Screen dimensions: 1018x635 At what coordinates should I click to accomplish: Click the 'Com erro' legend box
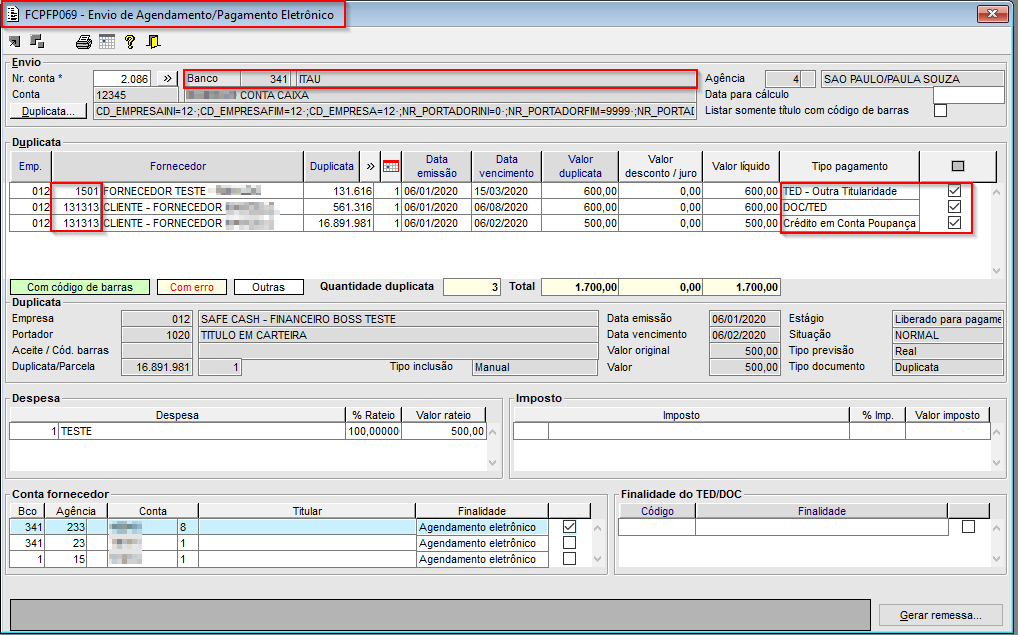192,287
